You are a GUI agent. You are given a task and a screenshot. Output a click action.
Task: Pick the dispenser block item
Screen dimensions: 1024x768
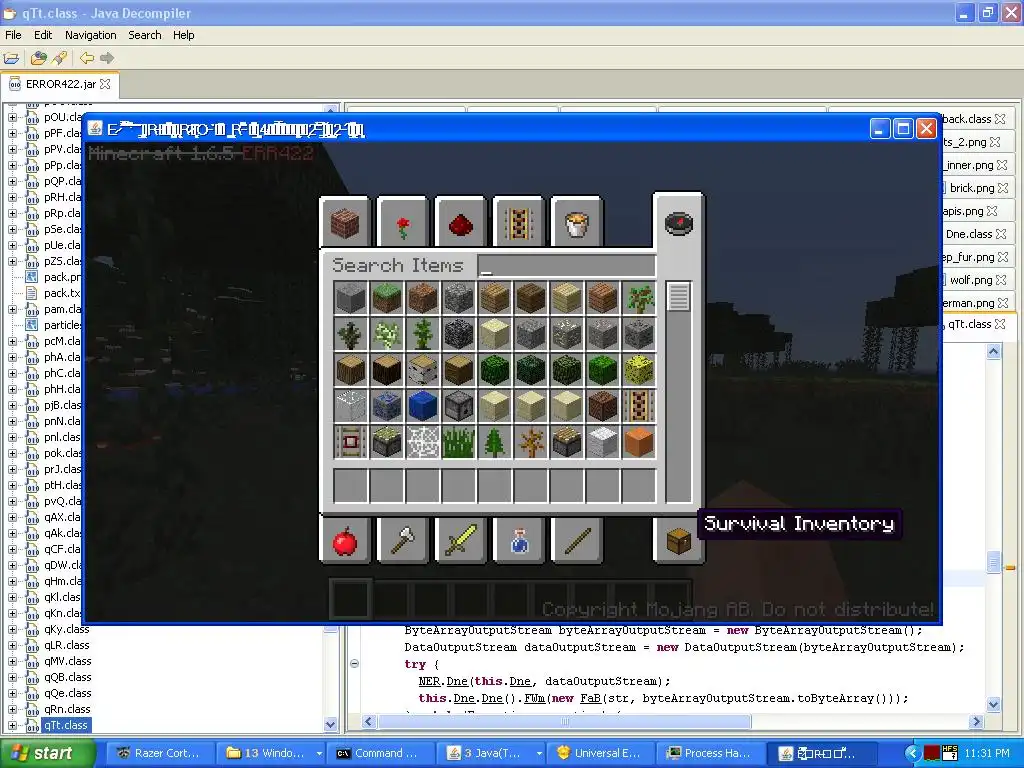pyautogui.click(x=458, y=406)
